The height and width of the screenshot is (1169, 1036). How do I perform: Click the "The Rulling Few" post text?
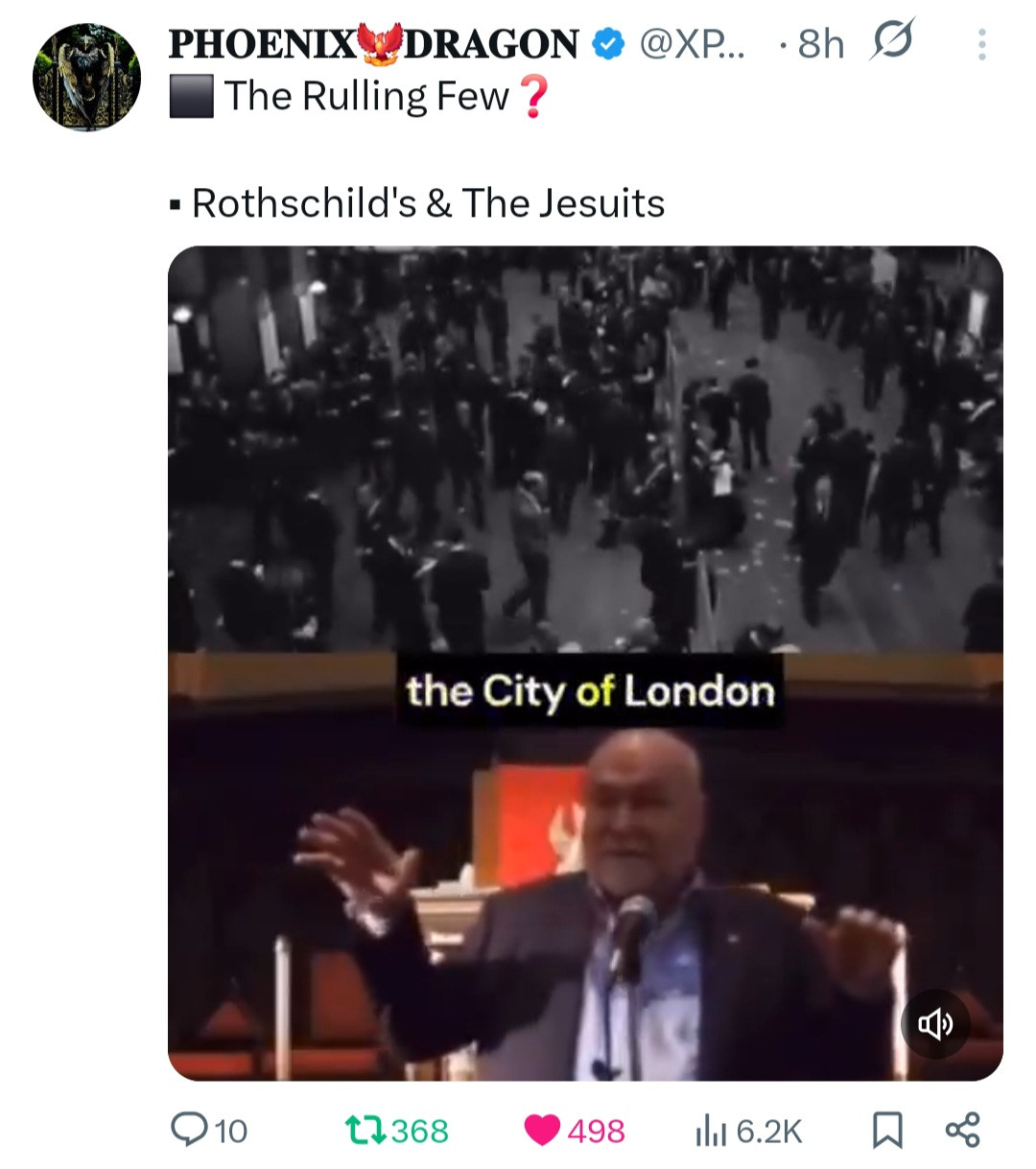click(366, 97)
